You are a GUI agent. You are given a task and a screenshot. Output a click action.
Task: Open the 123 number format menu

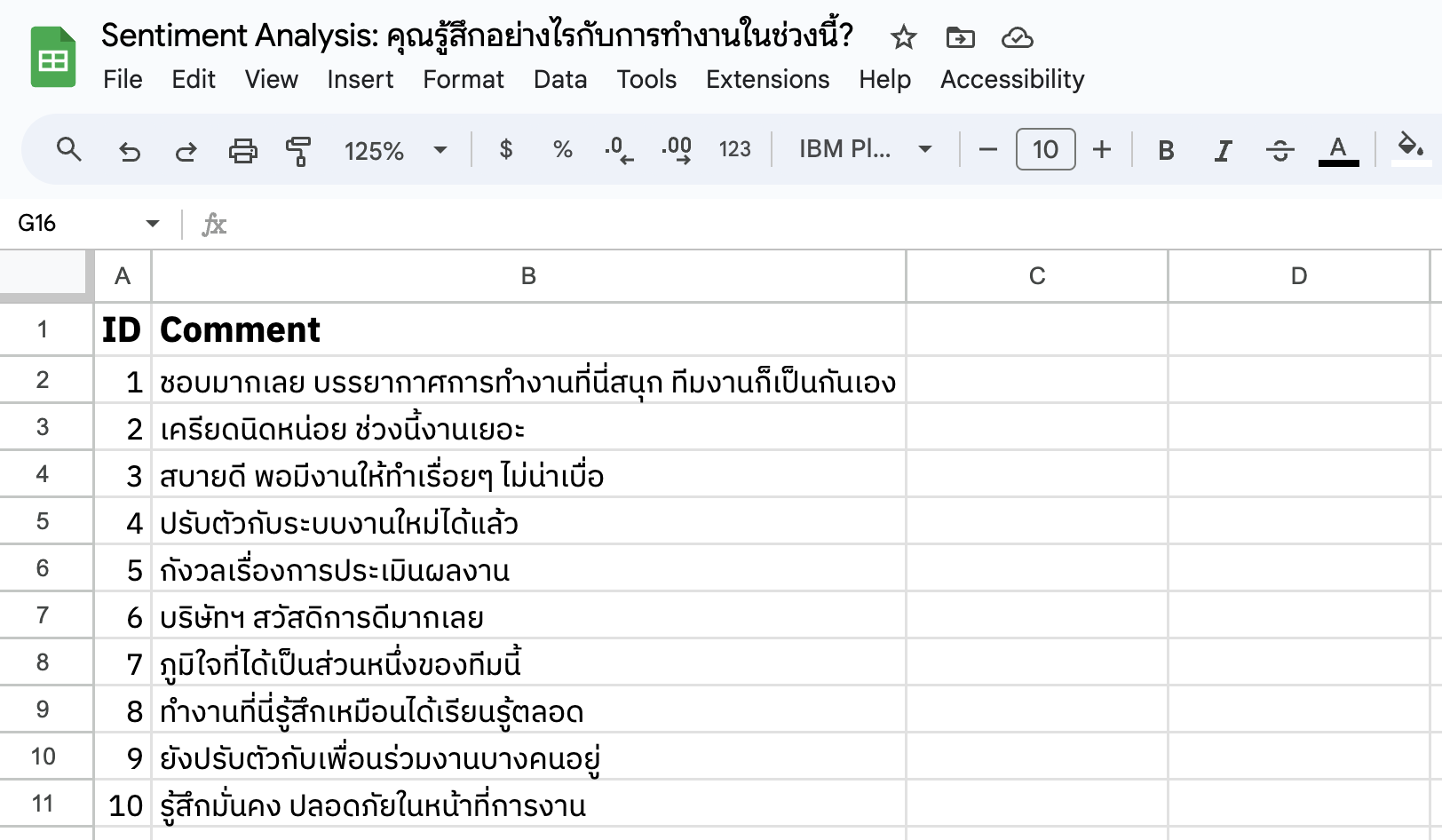coord(734,149)
